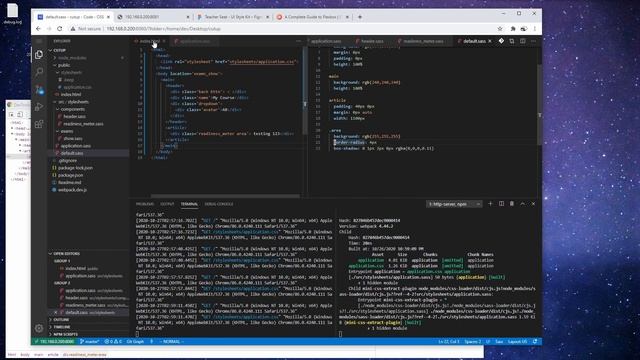Image resolution: width=640 pixels, height=360 pixels.
Task: Open Chrome extensions puzzle icon
Action: [513, 29]
